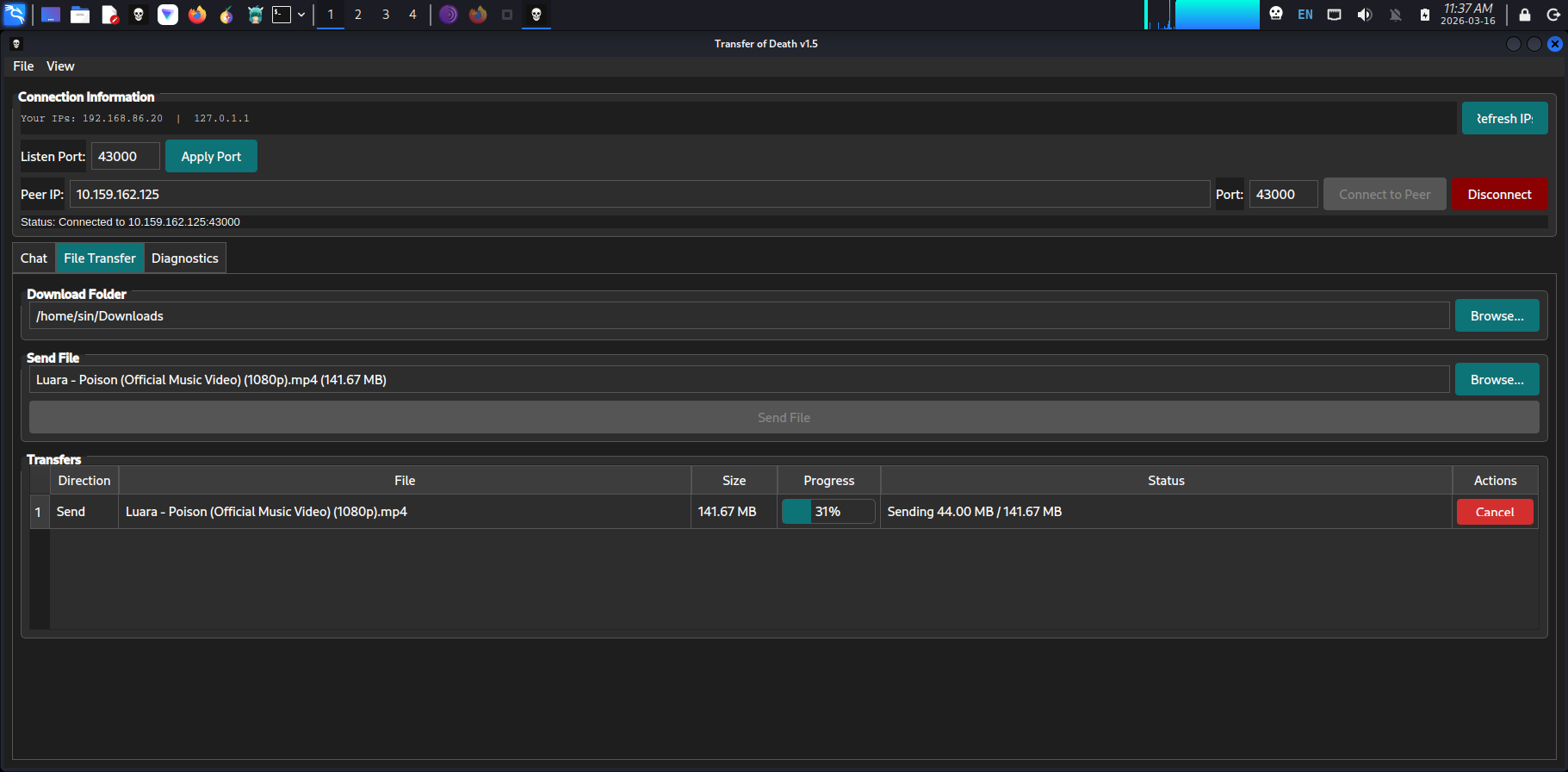The height and width of the screenshot is (772, 1568).
Task: Open the wired network tray icon
Action: click(1335, 15)
